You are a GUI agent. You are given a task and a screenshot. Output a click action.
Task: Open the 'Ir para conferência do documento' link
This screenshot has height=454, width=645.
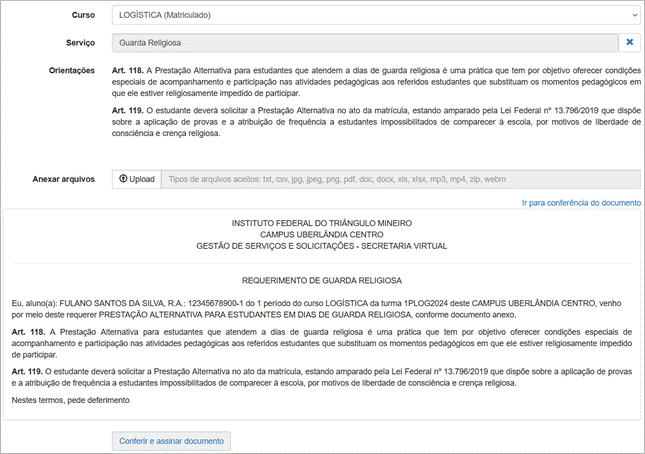581,203
